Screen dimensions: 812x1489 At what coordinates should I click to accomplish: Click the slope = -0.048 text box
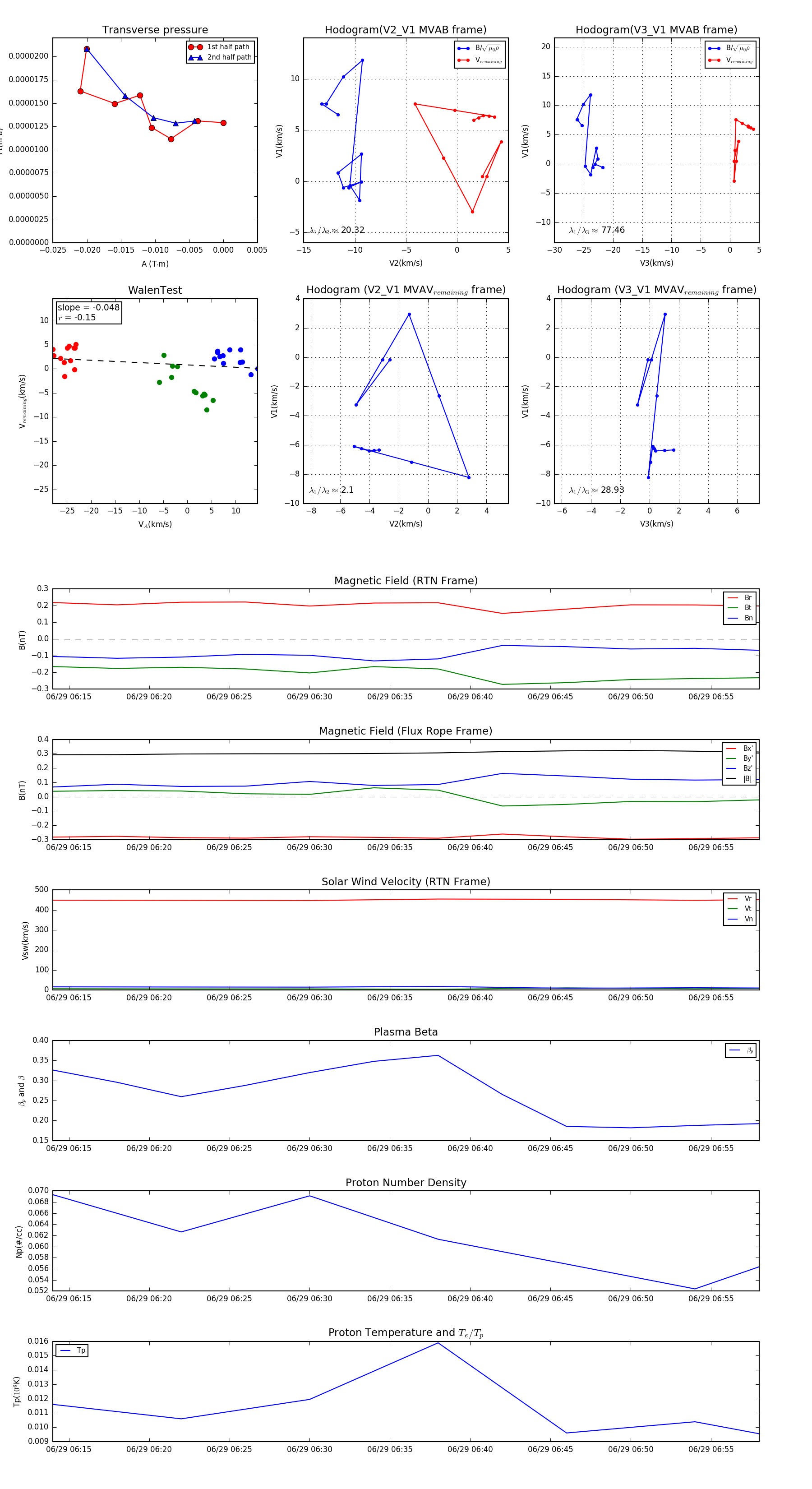point(88,312)
